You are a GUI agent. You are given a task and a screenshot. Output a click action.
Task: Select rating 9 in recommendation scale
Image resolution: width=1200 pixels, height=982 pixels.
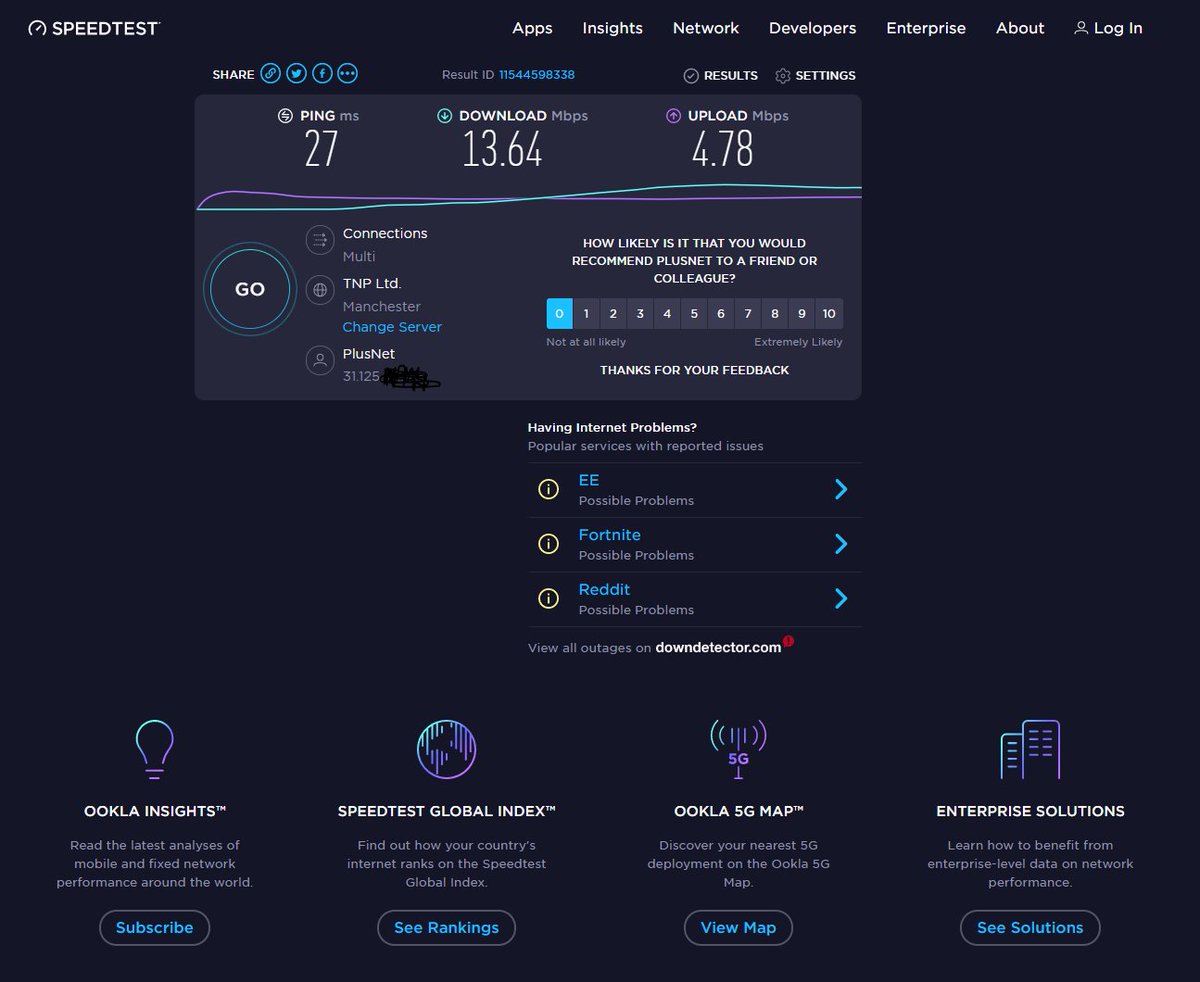802,314
